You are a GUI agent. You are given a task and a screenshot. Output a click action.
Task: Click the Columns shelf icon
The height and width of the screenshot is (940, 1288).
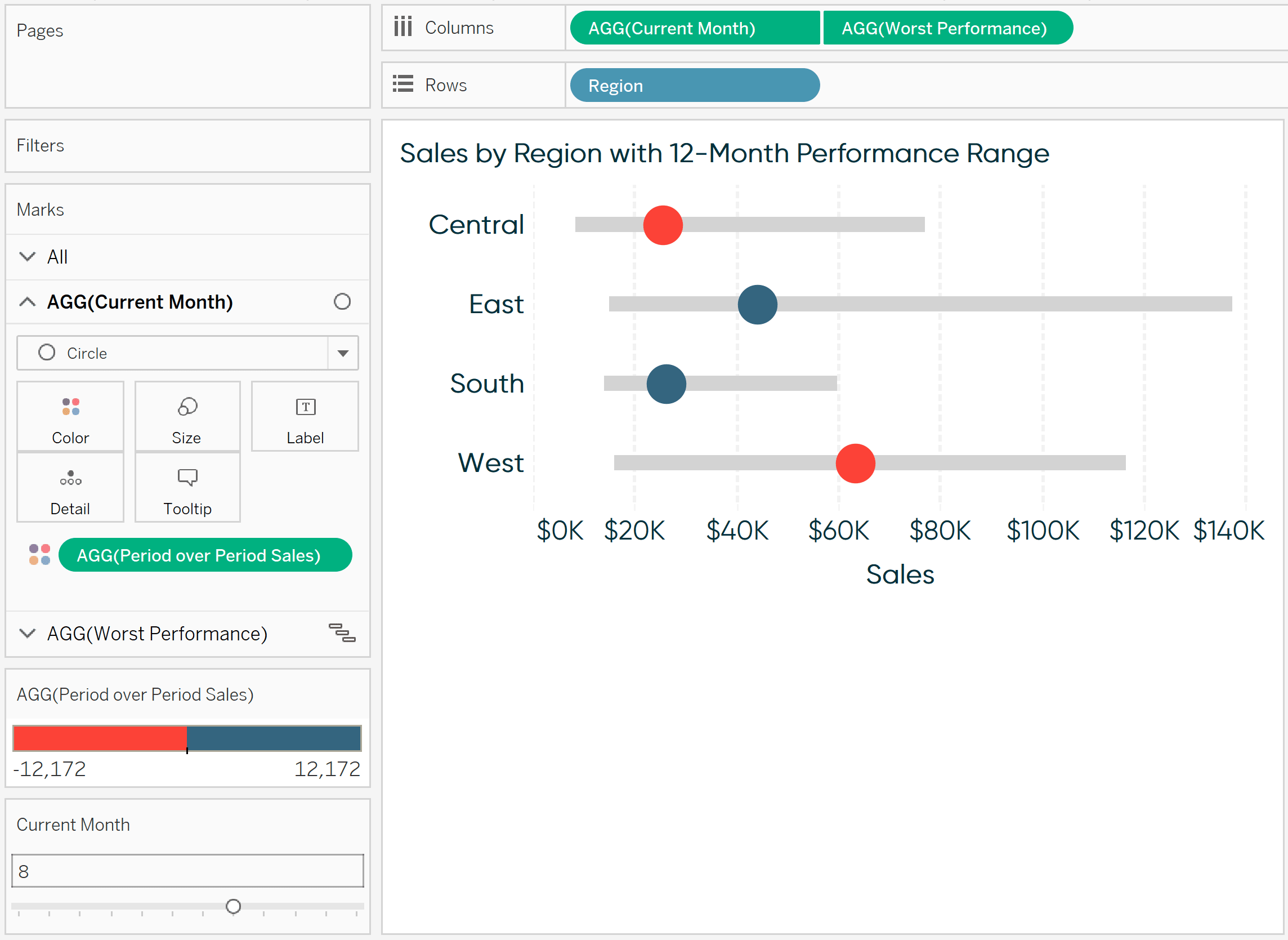(x=402, y=26)
